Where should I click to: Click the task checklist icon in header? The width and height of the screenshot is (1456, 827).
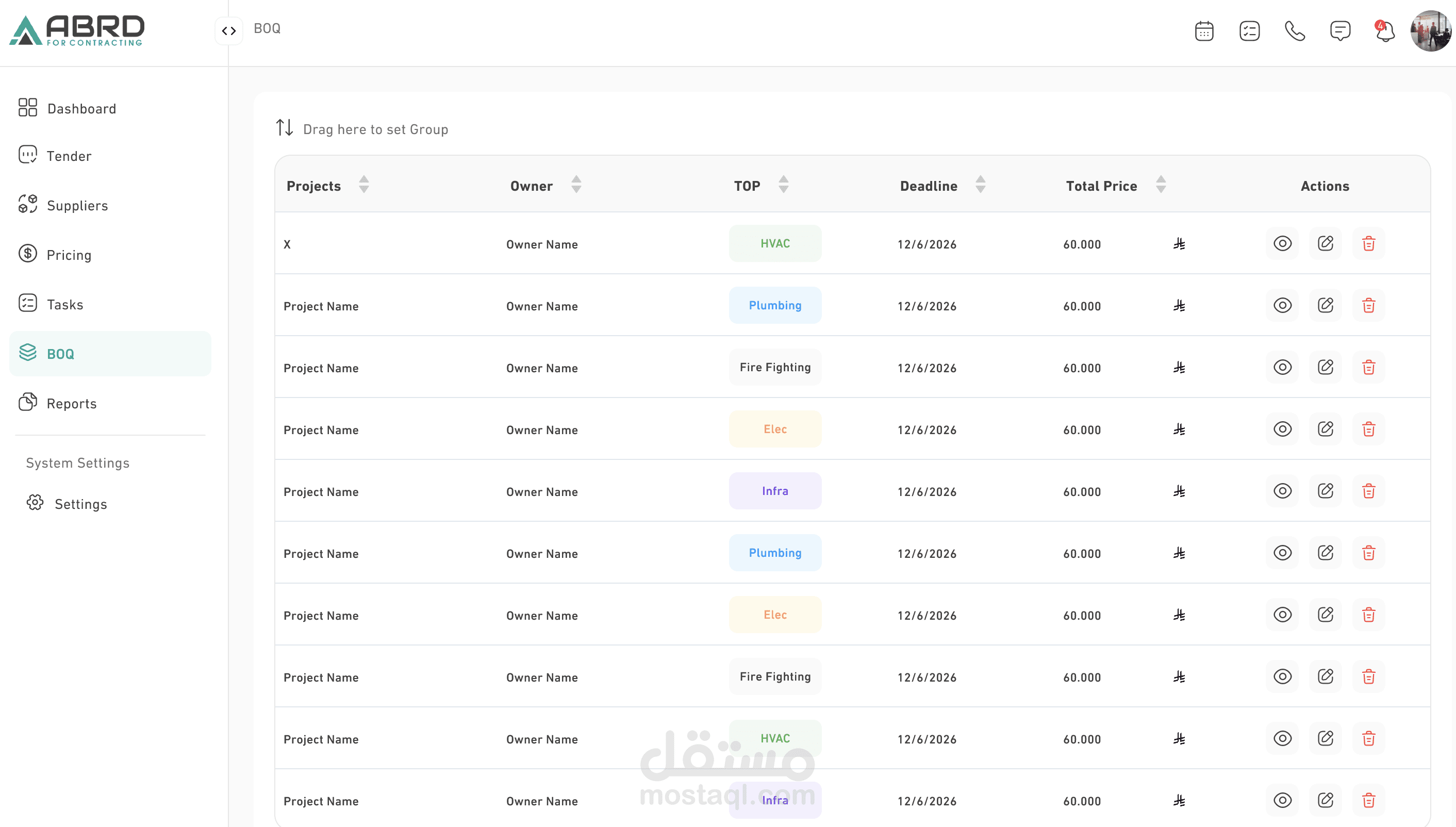click(x=1249, y=31)
